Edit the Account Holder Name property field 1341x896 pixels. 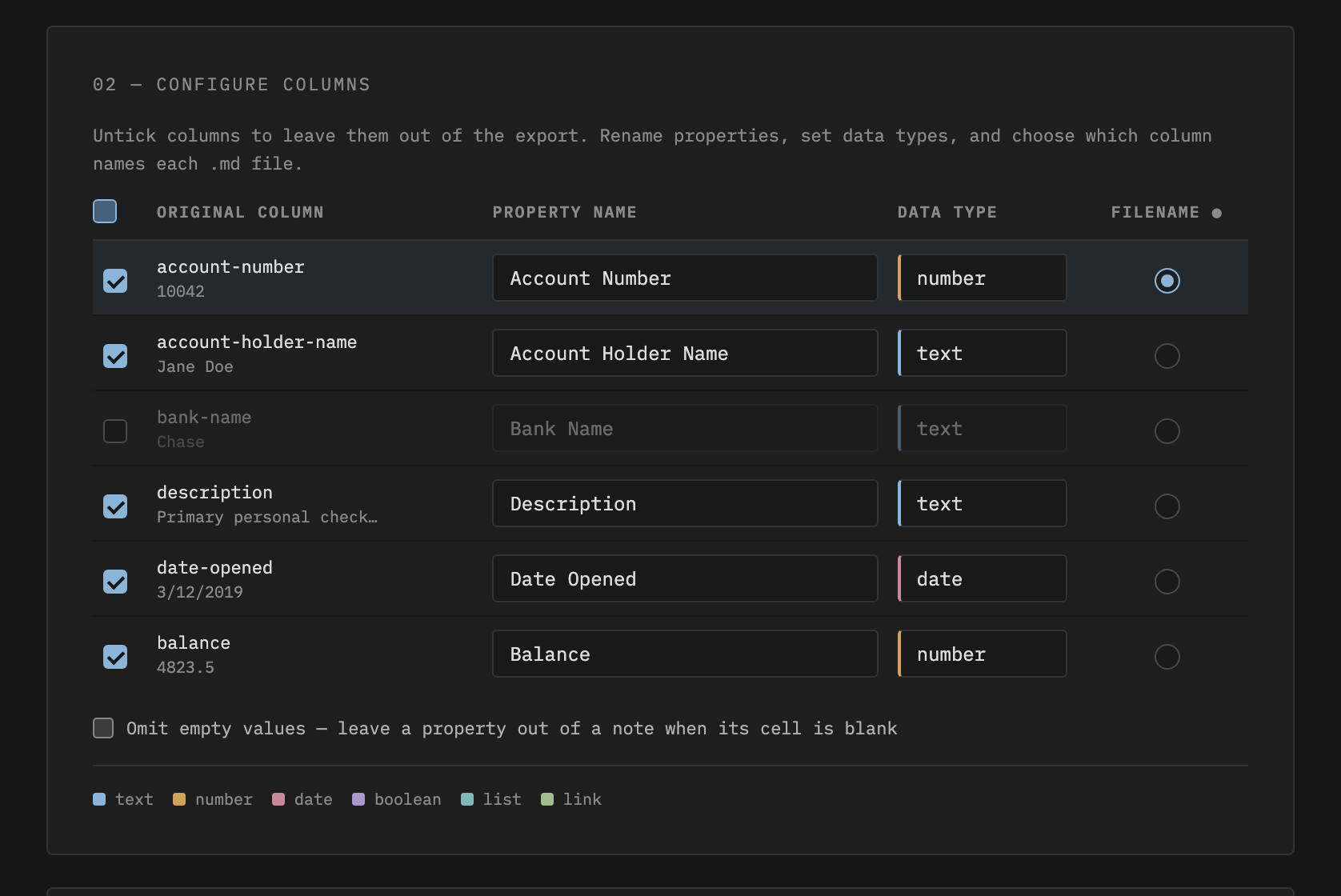(685, 353)
